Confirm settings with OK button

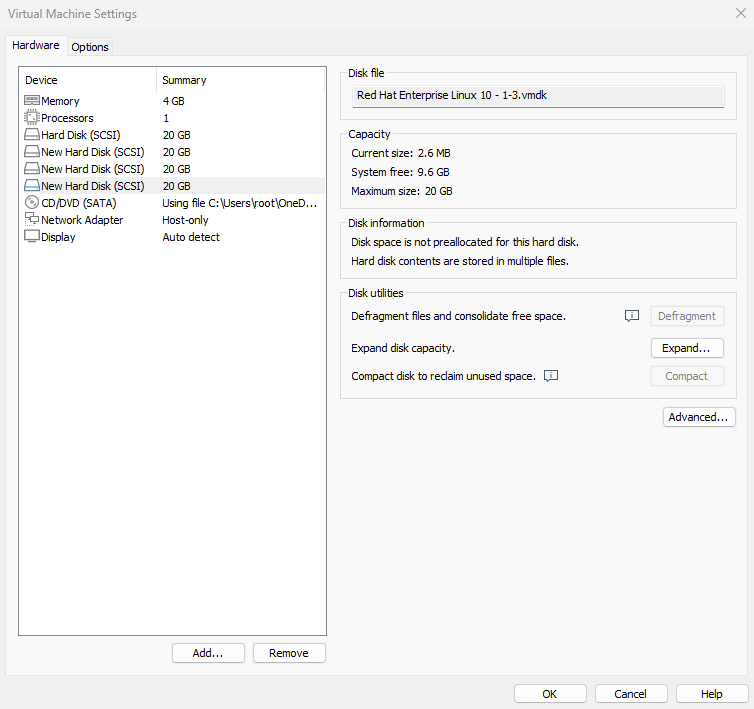click(550, 694)
